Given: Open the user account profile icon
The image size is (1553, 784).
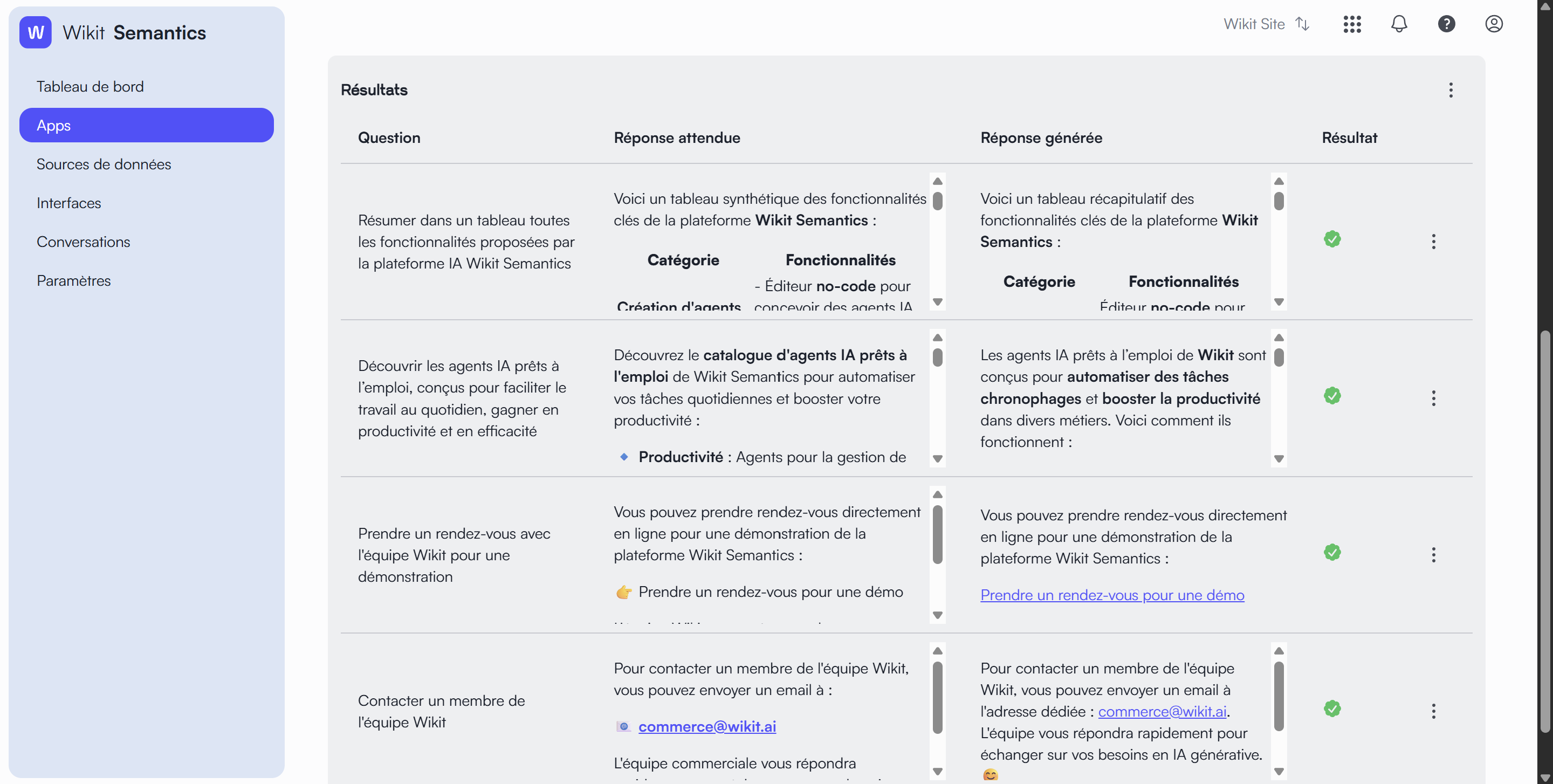Looking at the screenshot, I should click(1493, 24).
